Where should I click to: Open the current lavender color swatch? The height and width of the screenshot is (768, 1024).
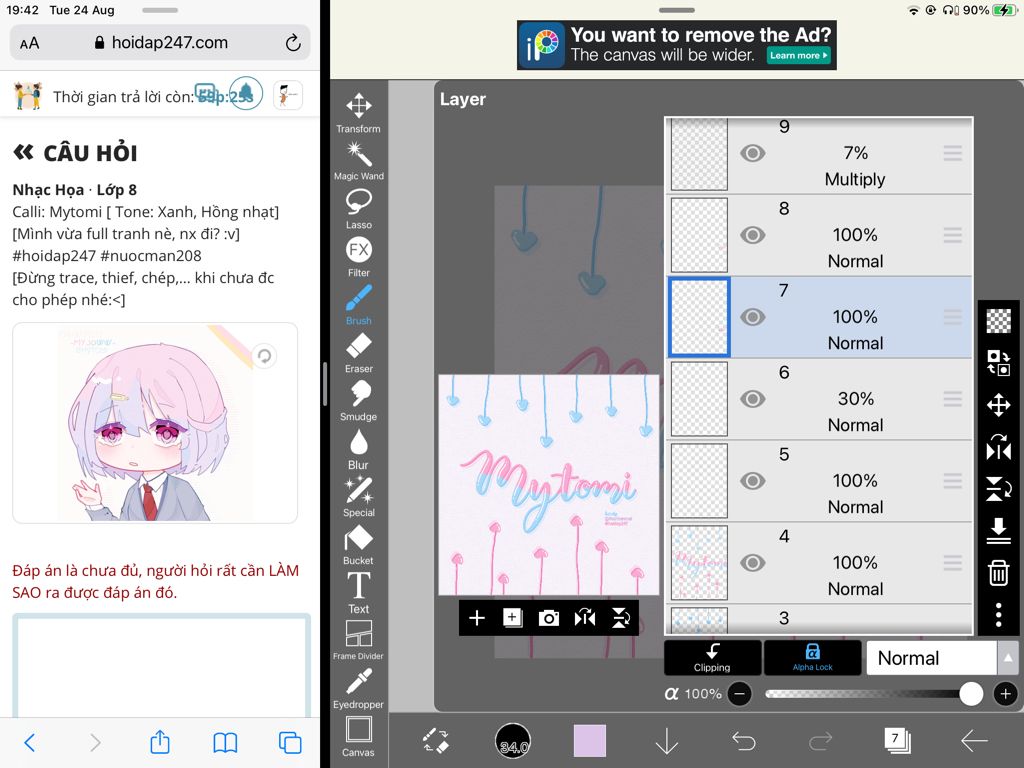590,741
